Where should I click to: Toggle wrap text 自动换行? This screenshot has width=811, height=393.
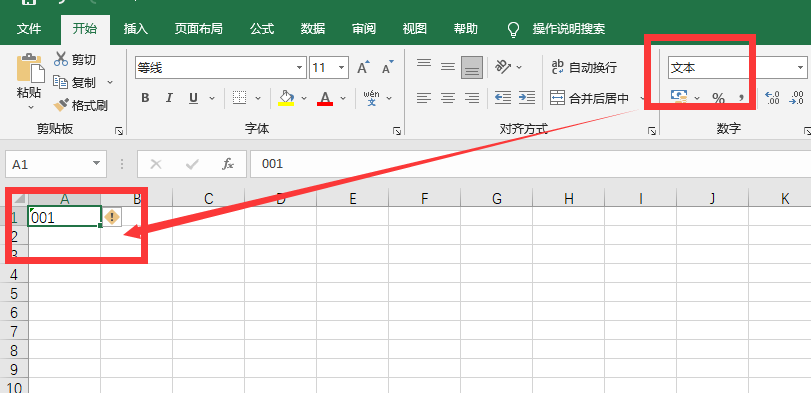(x=584, y=67)
